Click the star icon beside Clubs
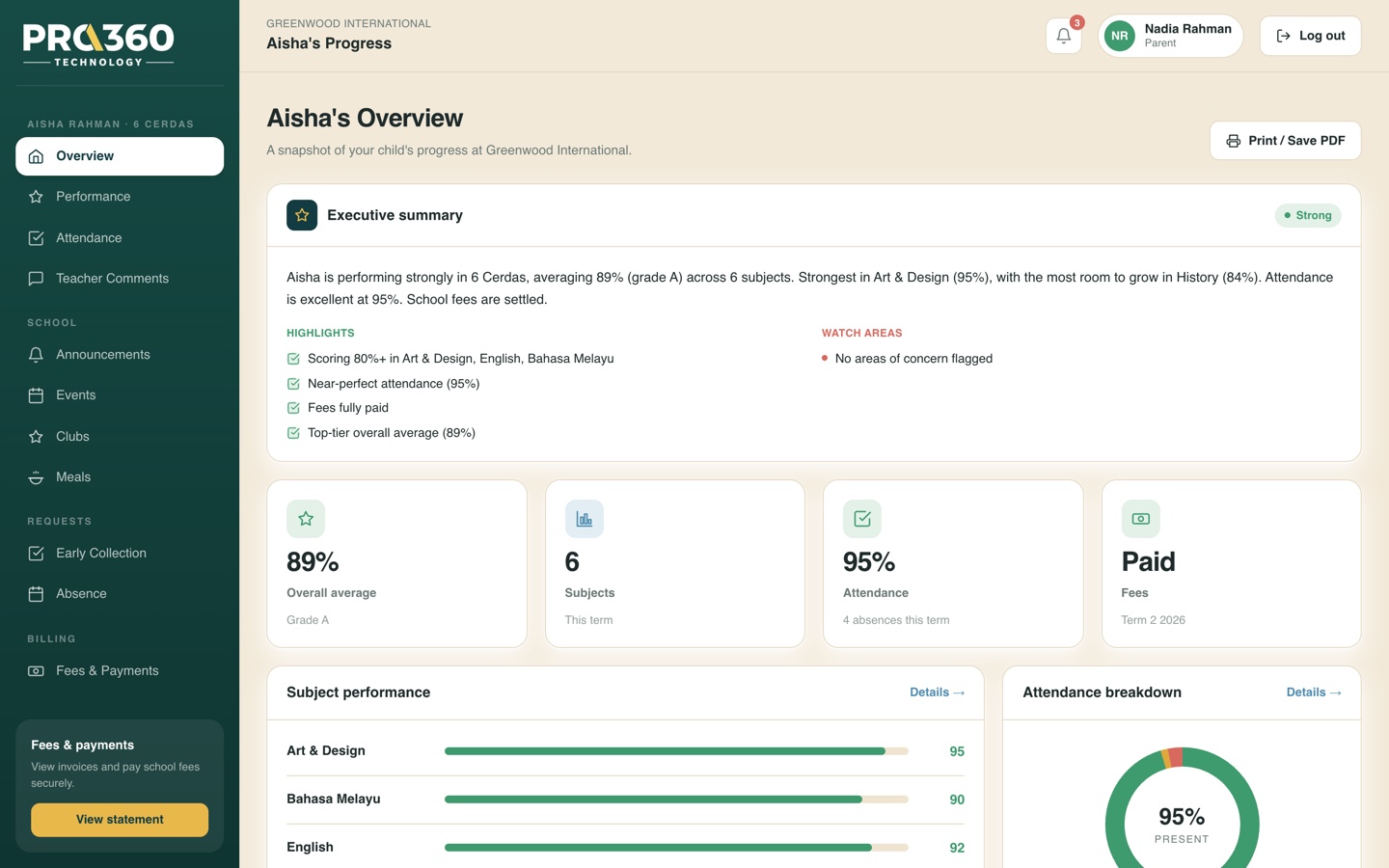Viewport: 1389px width, 868px height. pos(36,437)
